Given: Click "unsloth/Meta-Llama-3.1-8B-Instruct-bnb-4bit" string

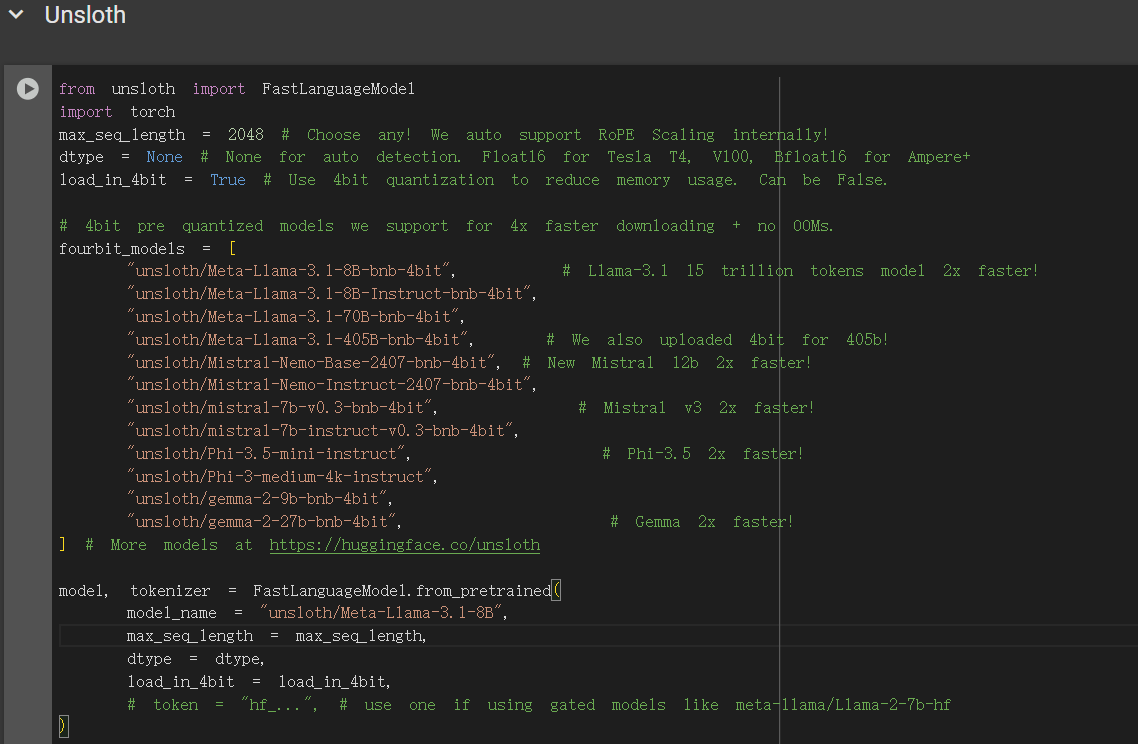Looking at the screenshot, I should 329,293.
